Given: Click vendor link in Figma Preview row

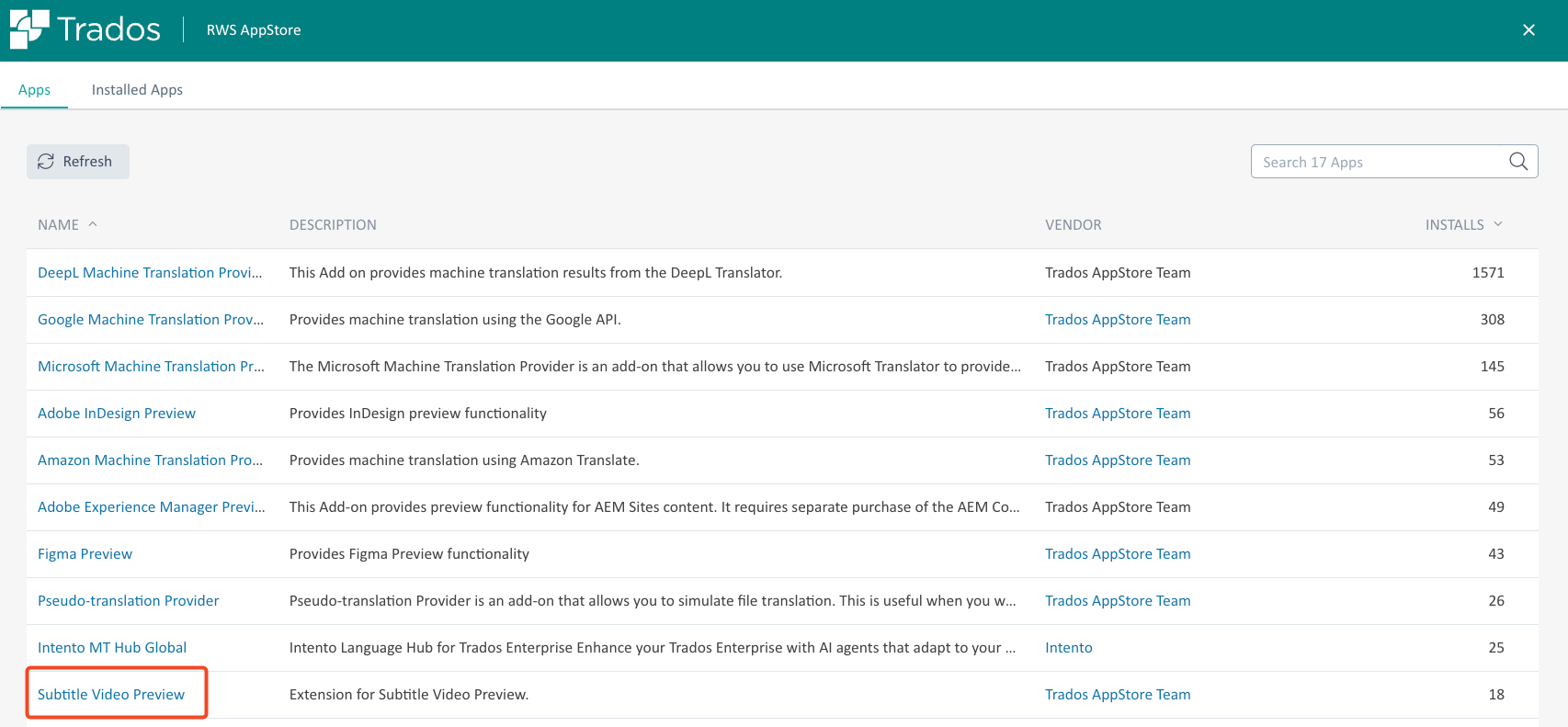Looking at the screenshot, I should pos(1118,554).
